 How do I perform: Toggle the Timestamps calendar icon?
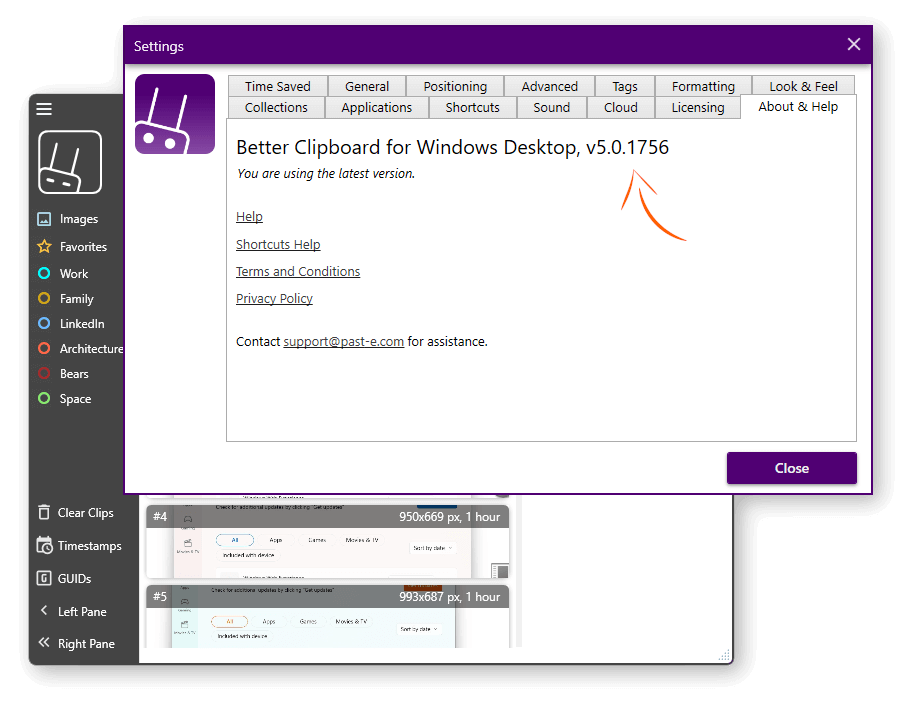point(44,545)
